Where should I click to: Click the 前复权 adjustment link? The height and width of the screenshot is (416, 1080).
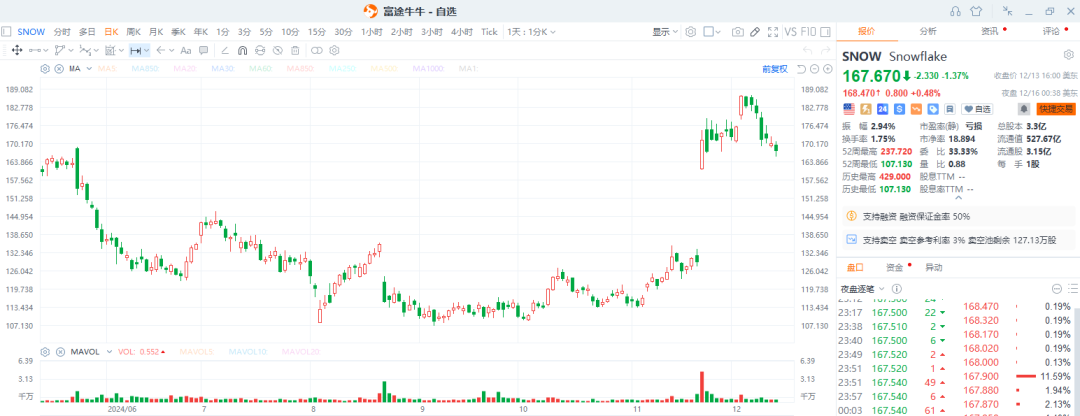pos(774,68)
